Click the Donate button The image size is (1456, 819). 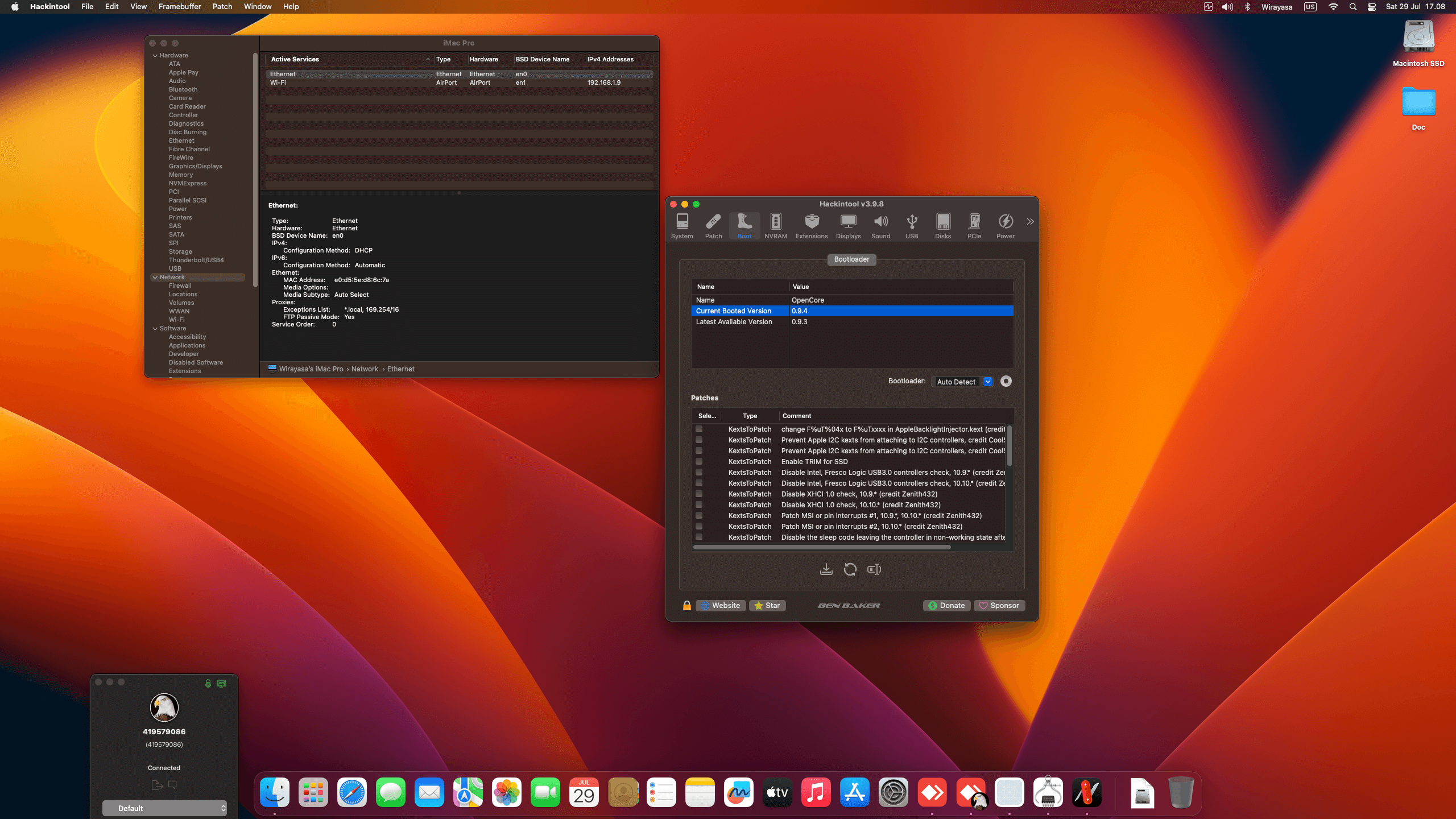point(946,606)
